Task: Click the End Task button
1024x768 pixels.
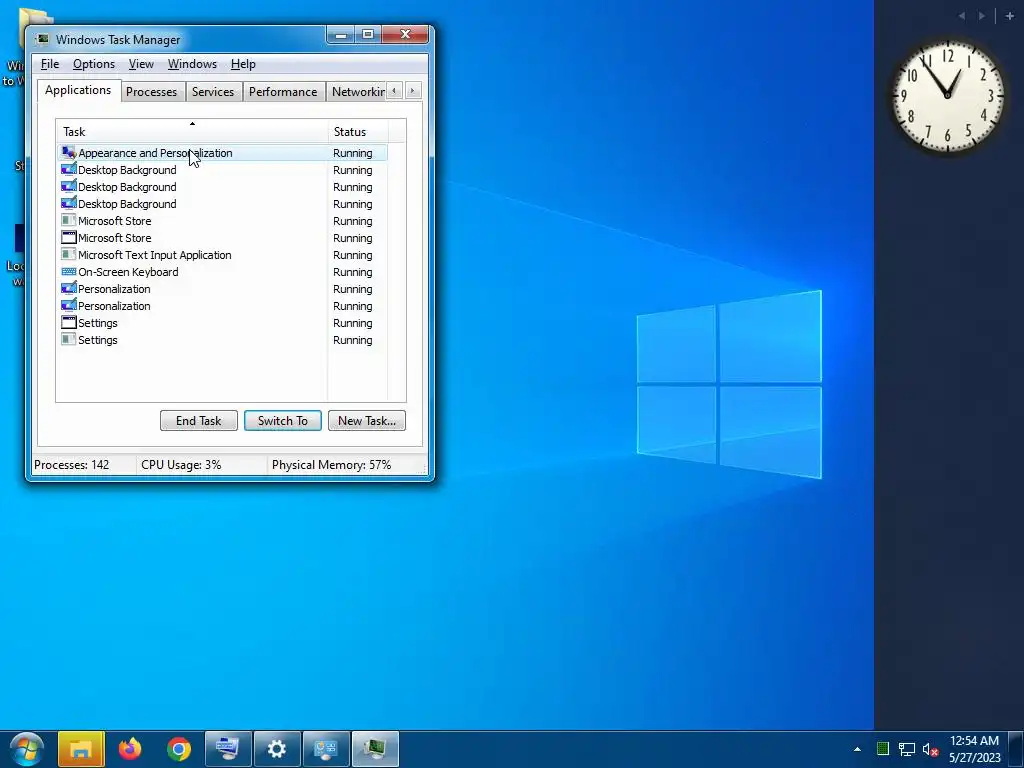Action: point(199,421)
